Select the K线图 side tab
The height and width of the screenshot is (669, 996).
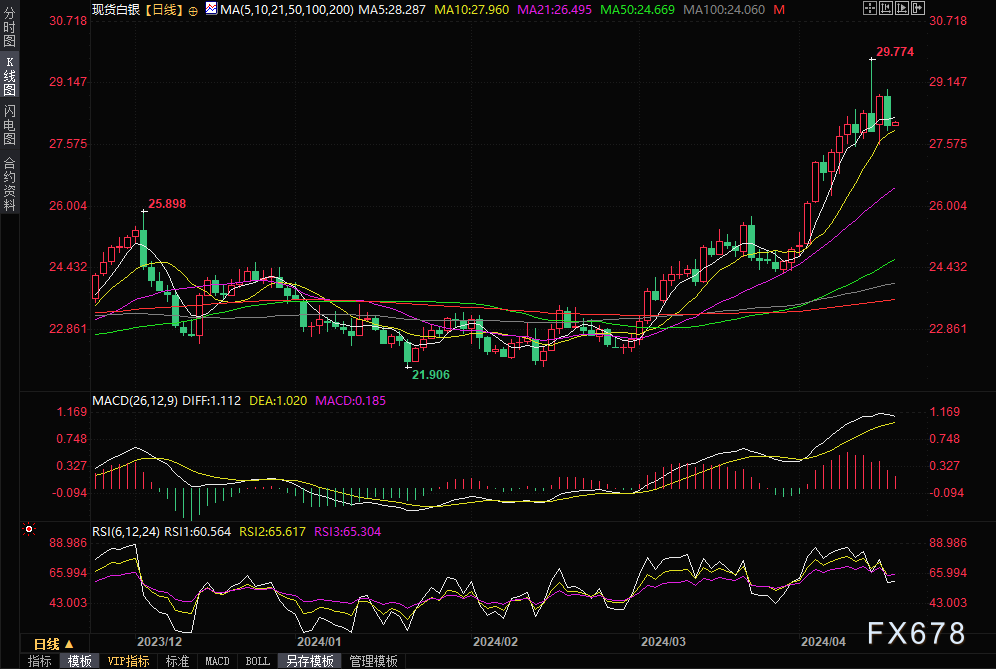pyautogui.click(x=10, y=76)
